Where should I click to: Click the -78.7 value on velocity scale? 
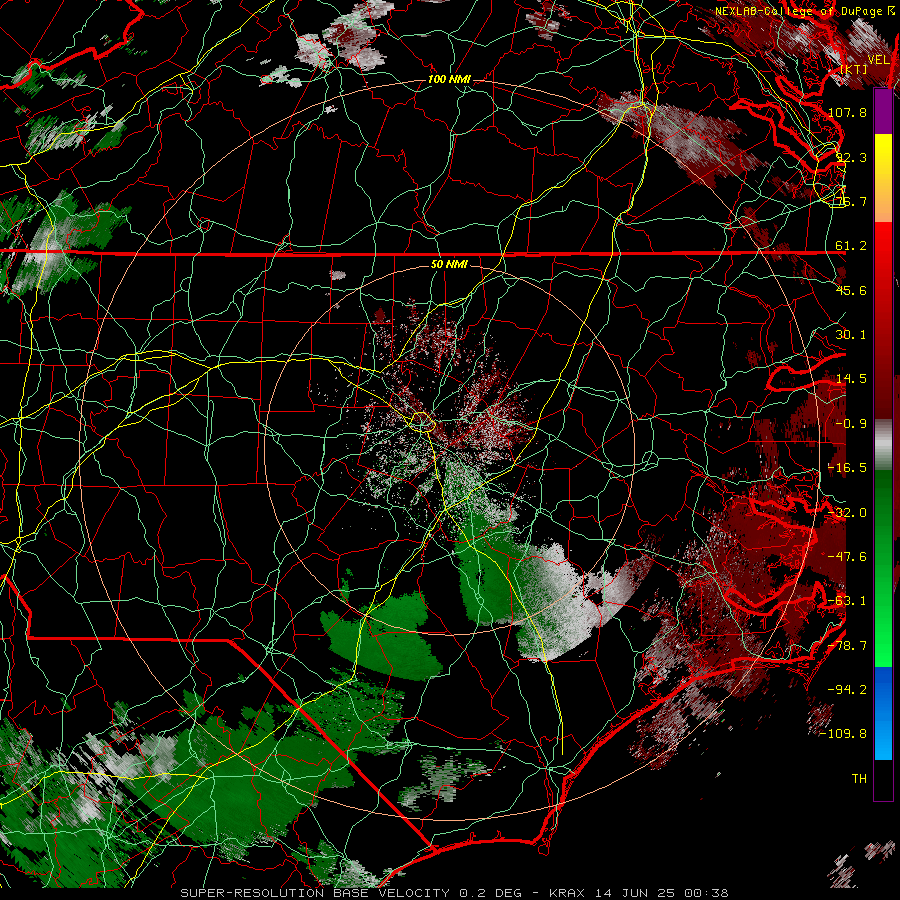coord(847,646)
